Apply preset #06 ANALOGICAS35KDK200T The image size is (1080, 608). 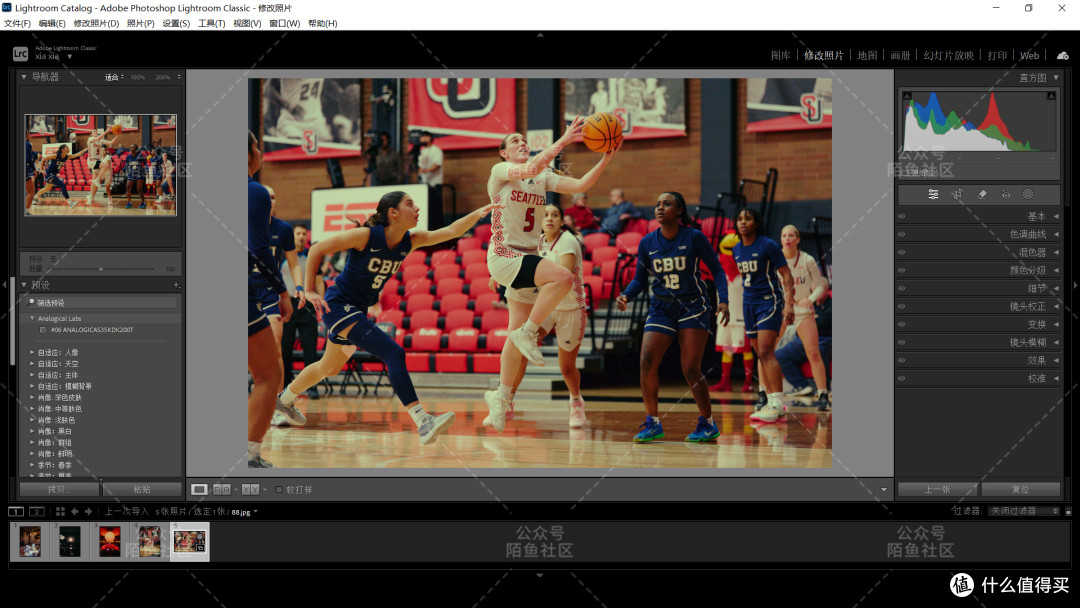(92, 330)
